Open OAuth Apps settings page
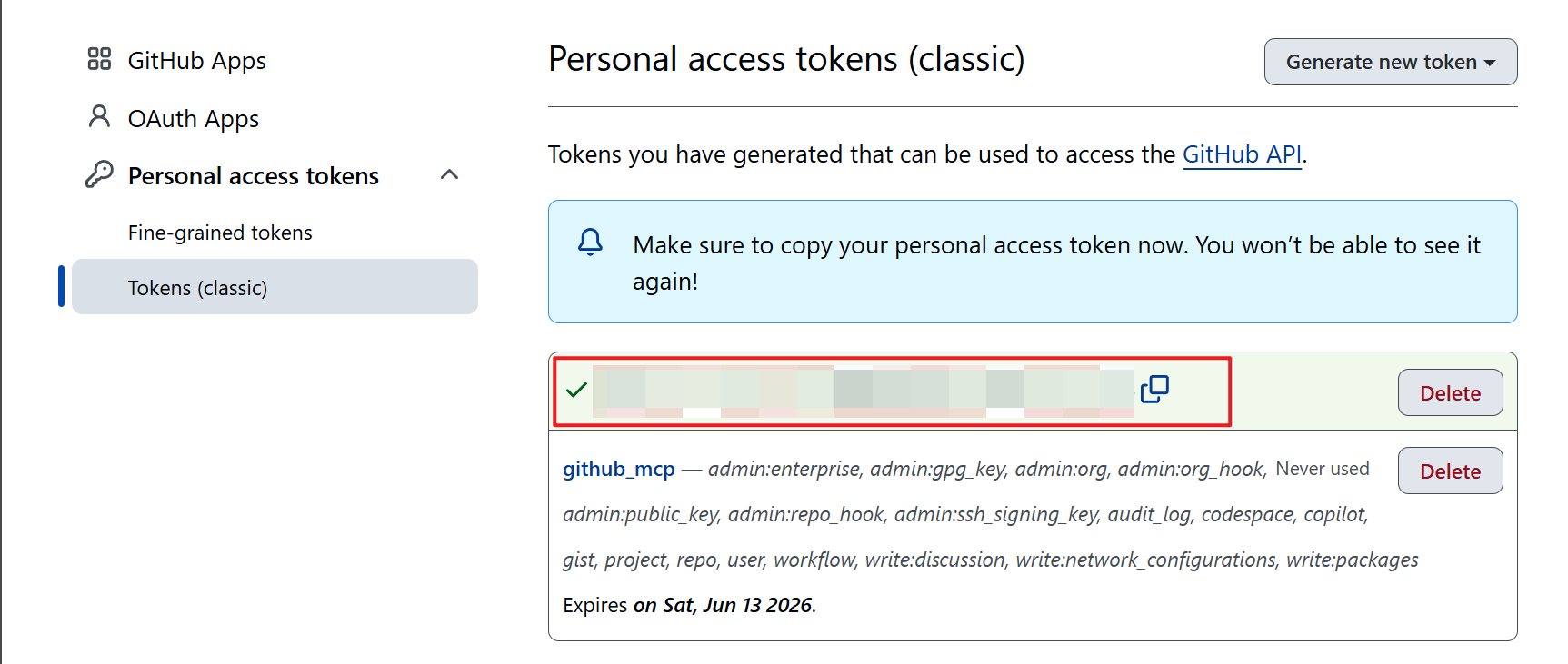The height and width of the screenshot is (664, 1568). tap(194, 119)
